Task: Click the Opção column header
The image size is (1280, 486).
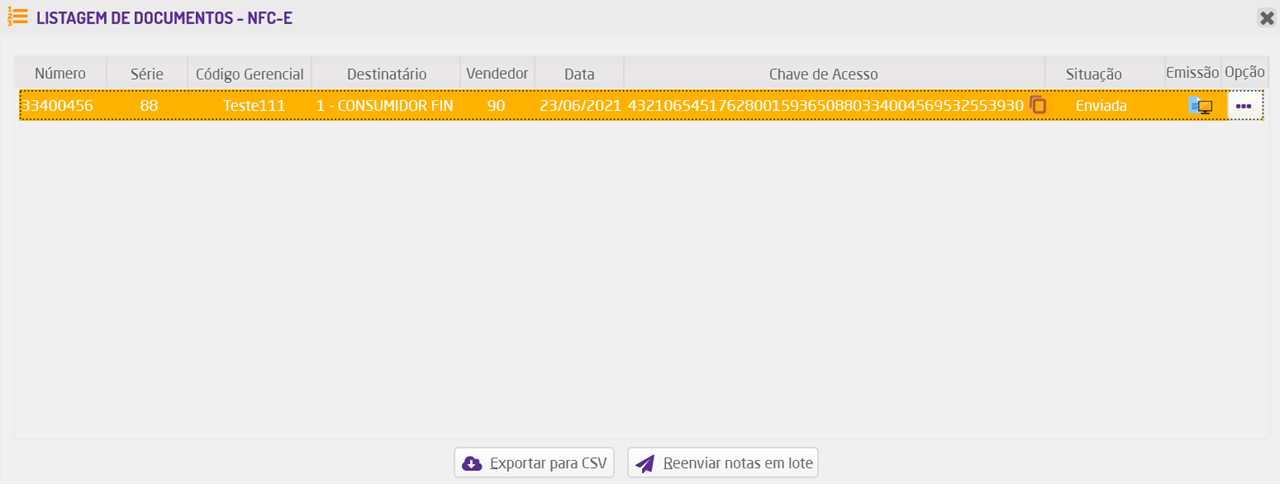Action: tap(1244, 73)
